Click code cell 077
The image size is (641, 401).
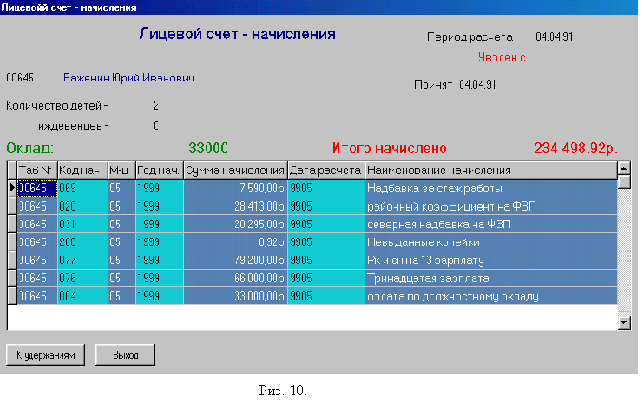click(x=83, y=260)
